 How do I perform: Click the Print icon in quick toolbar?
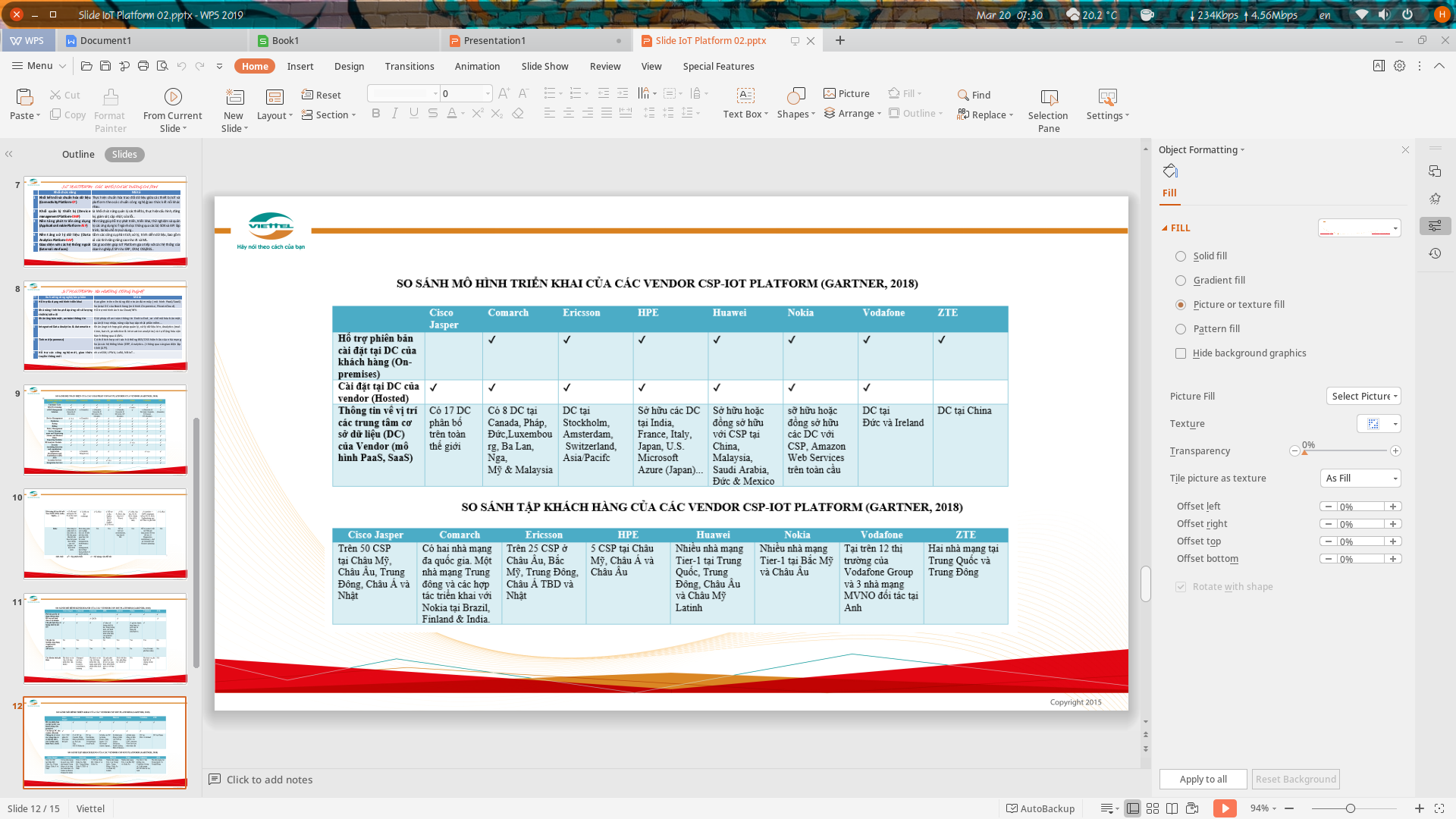143,66
